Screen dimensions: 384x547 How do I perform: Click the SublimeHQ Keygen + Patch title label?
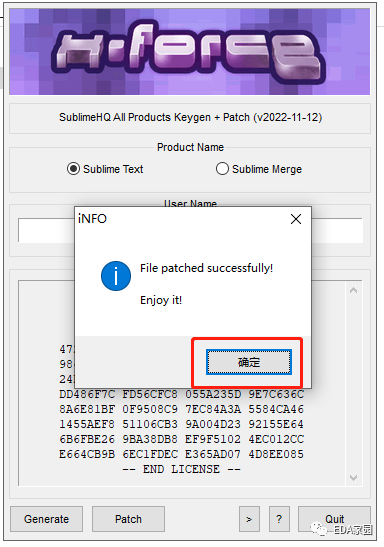pyautogui.click(x=190, y=117)
